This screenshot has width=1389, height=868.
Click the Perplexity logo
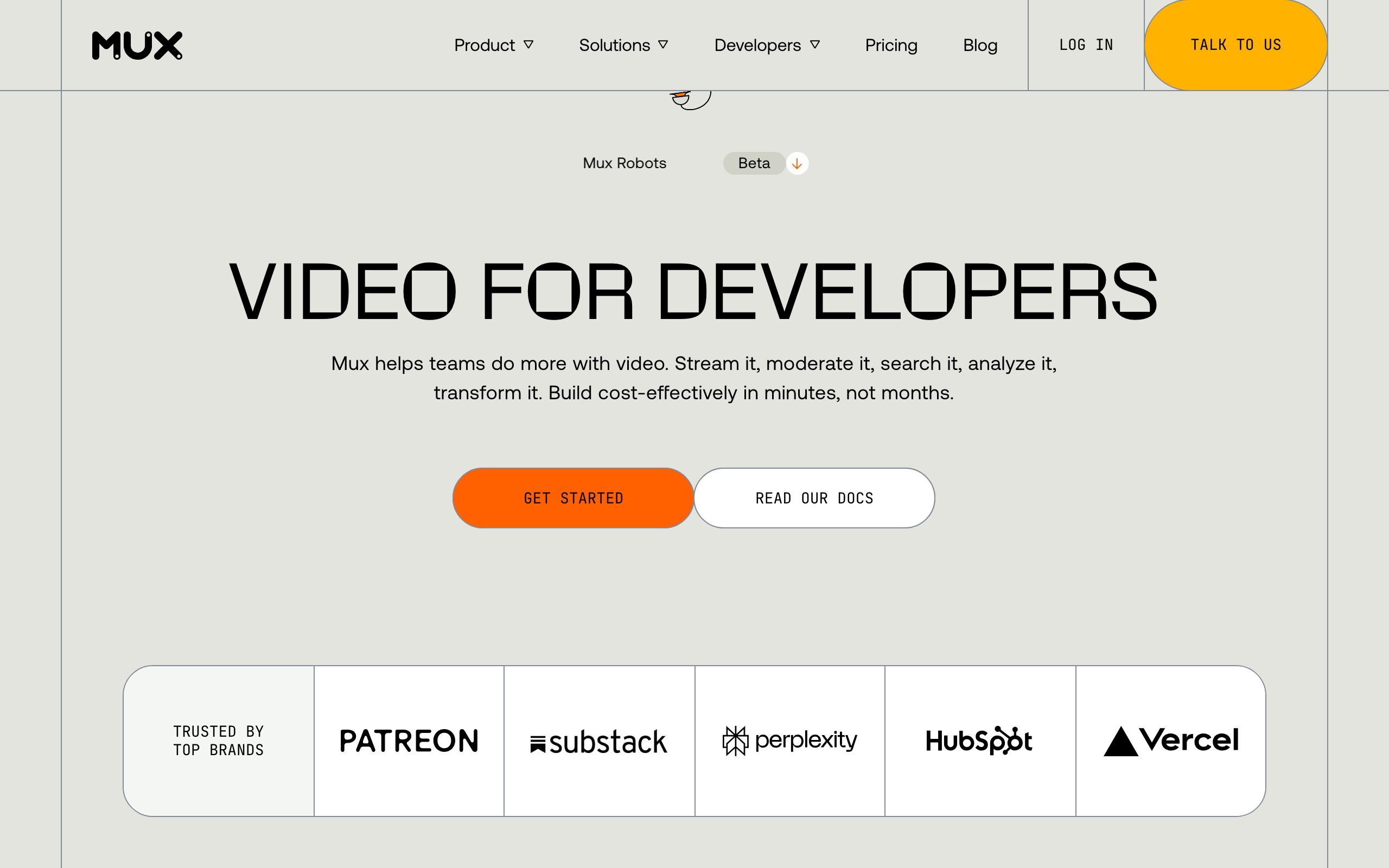pos(789,741)
